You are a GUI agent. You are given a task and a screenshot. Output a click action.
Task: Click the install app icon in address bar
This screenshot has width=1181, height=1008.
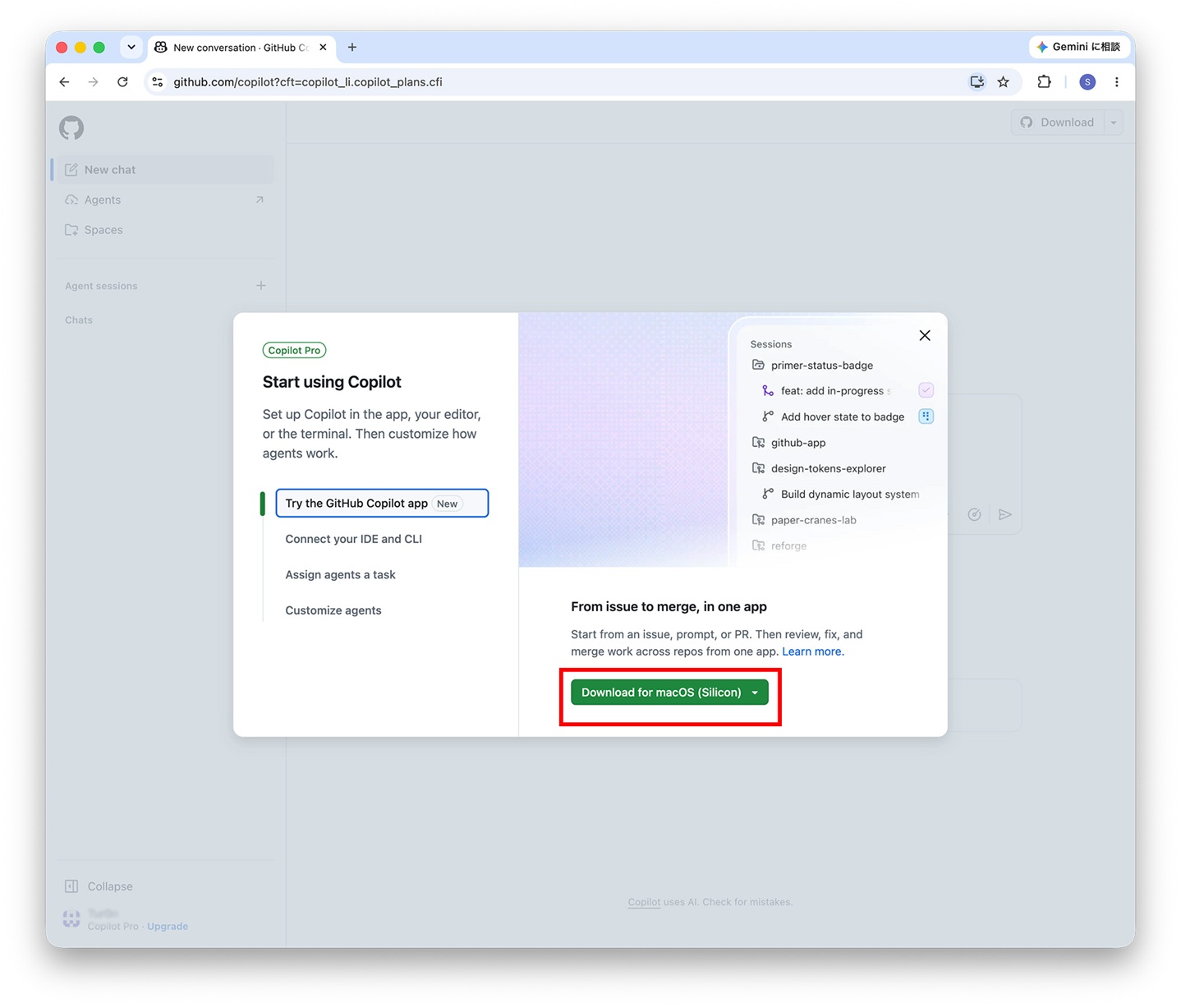point(977,82)
